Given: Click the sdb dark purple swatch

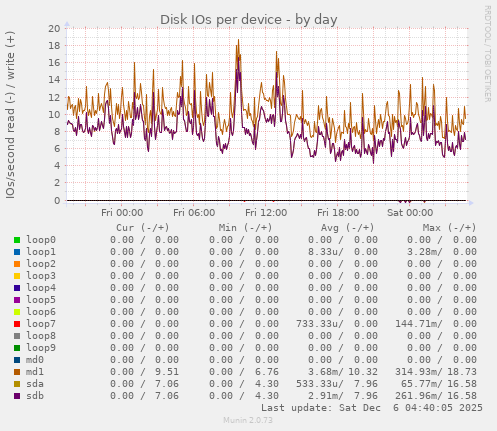Looking at the screenshot, I should point(17,396).
